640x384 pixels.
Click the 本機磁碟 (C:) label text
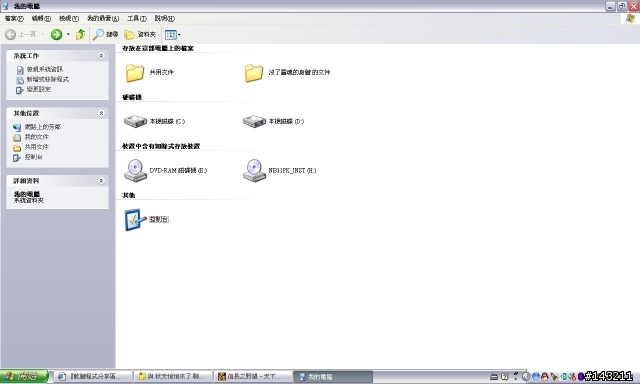(x=167, y=122)
